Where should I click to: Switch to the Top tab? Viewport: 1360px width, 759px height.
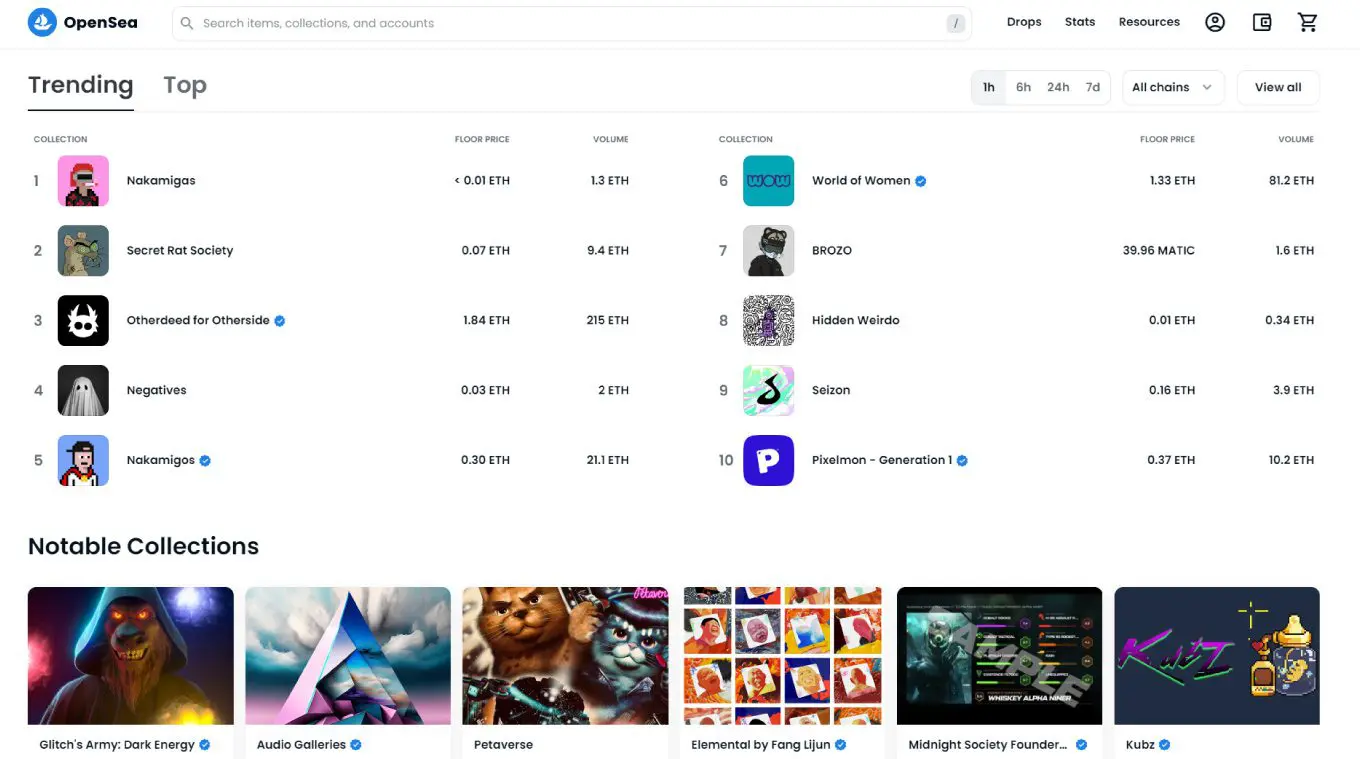click(185, 86)
